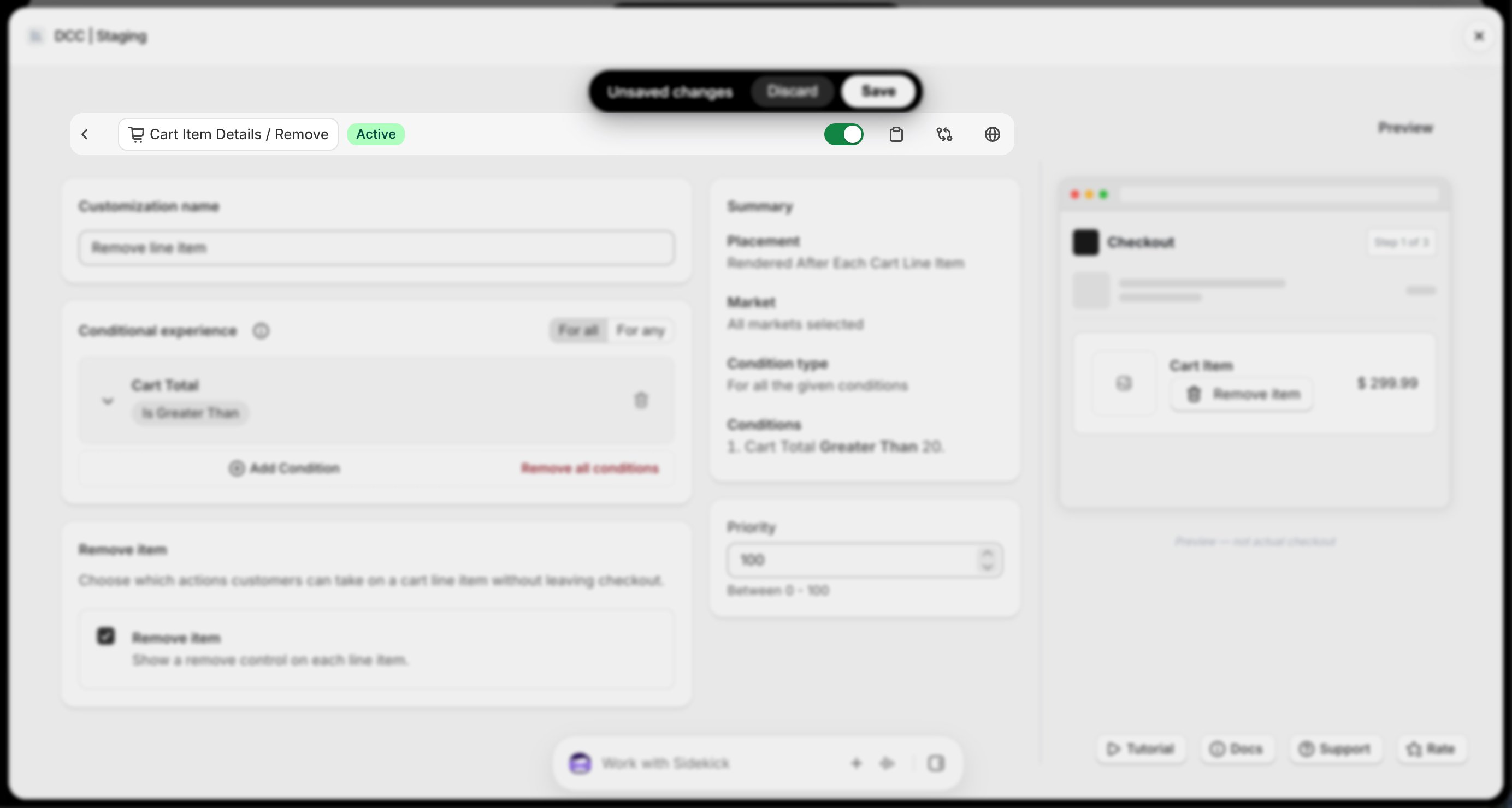Screen dimensions: 1512x808
Task: Click the Is Greater Than operator chip
Action: (x=190, y=413)
